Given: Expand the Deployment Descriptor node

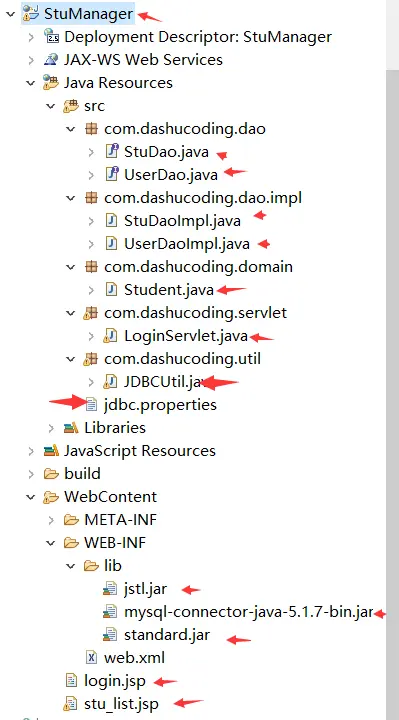Looking at the screenshot, I should 31,37.
